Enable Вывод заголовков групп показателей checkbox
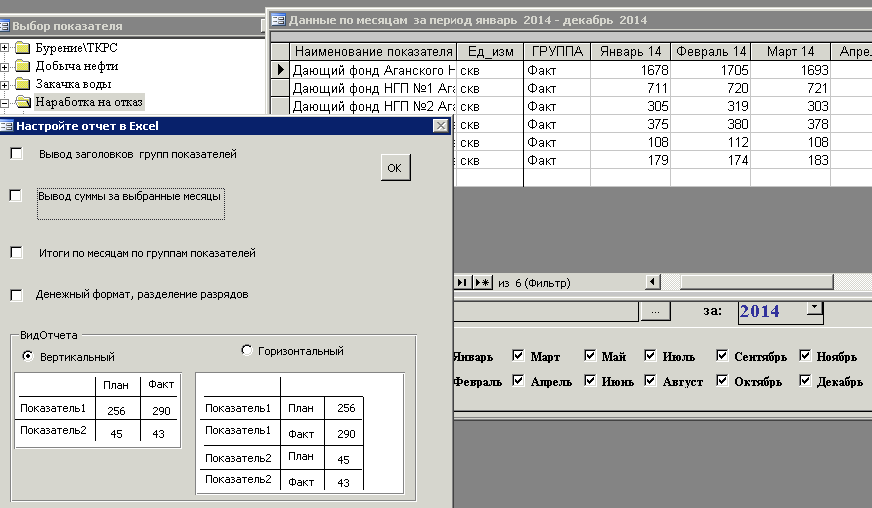Screen dimensions: 872x508 pos(17,154)
